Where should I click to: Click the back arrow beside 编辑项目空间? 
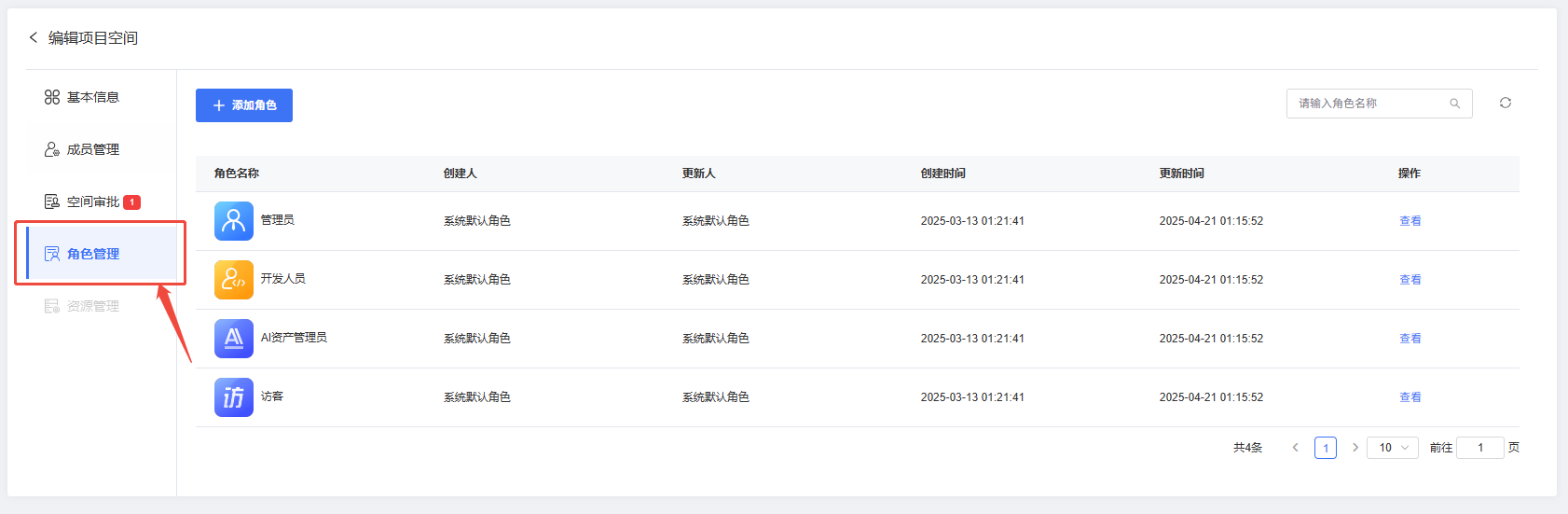click(34, 37)
